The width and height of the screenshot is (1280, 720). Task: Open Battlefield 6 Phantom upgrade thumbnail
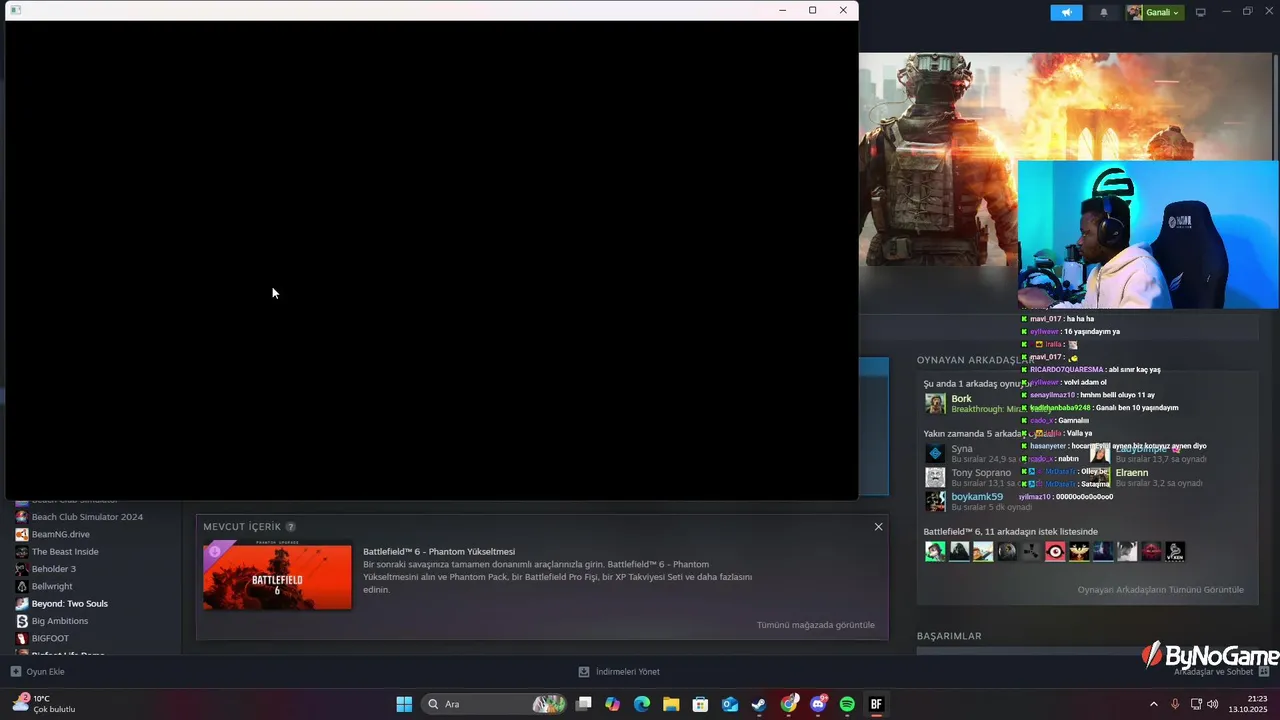click(x=277, y=576)
